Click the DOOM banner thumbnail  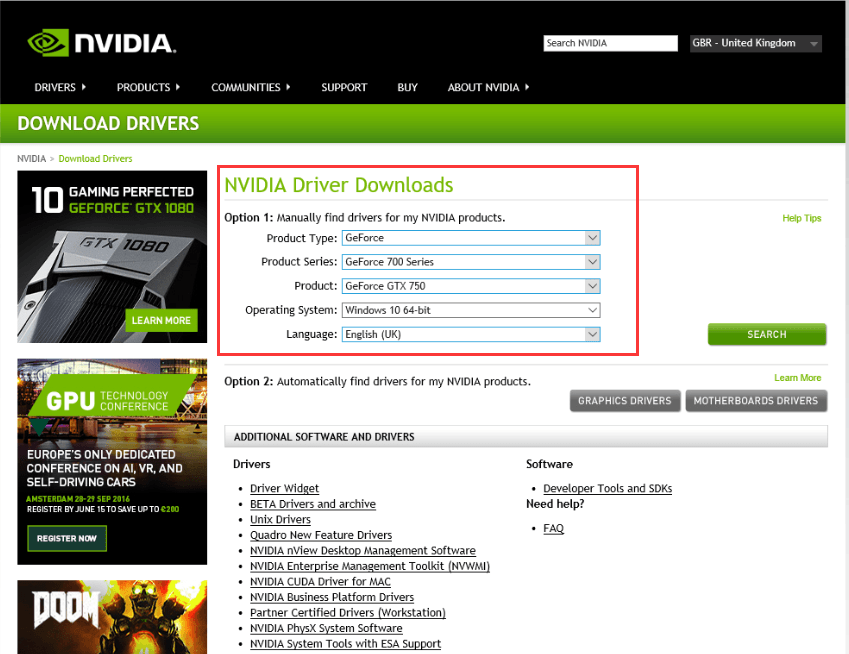(x=112, y=617)
